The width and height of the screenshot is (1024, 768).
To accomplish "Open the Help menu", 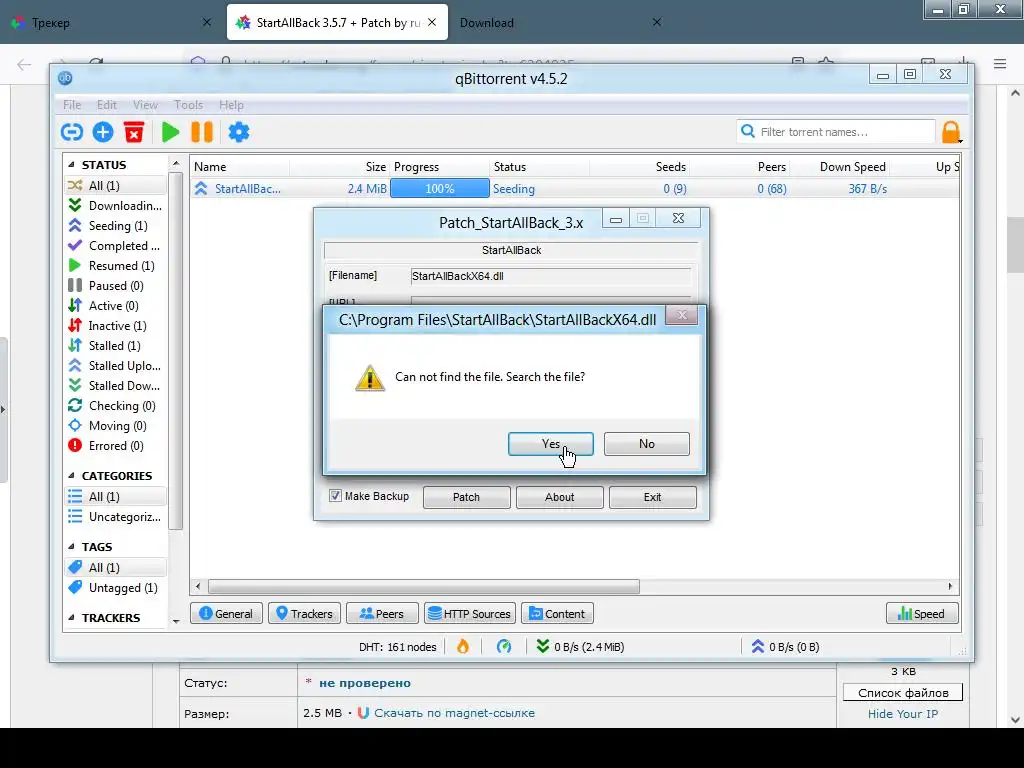I will pos(231,104).
